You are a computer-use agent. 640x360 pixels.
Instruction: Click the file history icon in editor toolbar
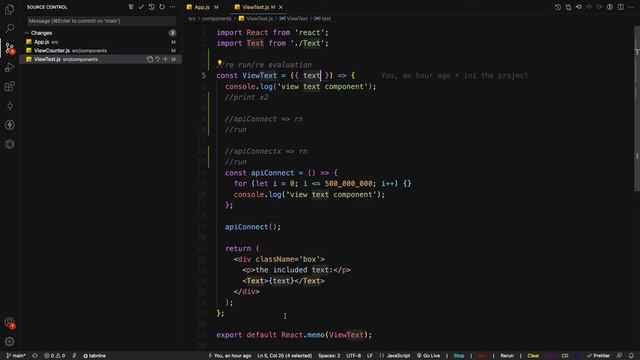(x=558, y=7)
